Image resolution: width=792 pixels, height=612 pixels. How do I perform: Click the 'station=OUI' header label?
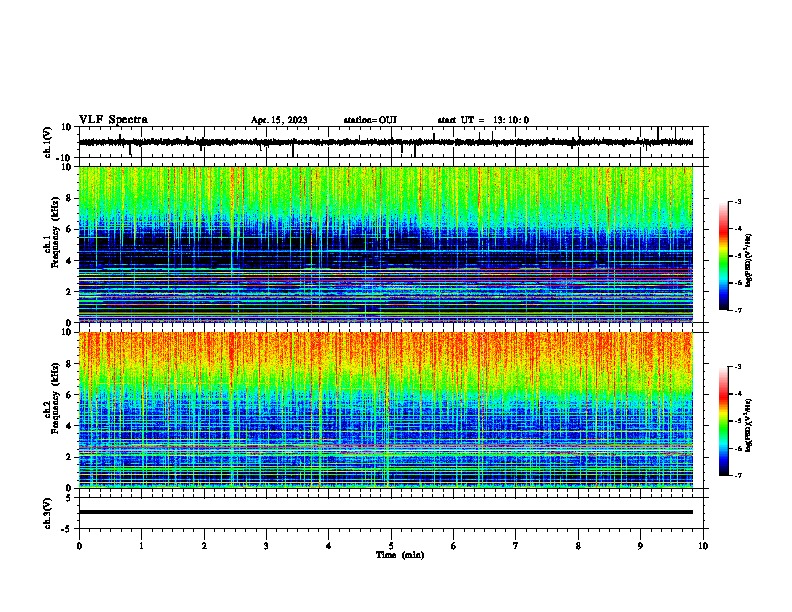[370, 120]
